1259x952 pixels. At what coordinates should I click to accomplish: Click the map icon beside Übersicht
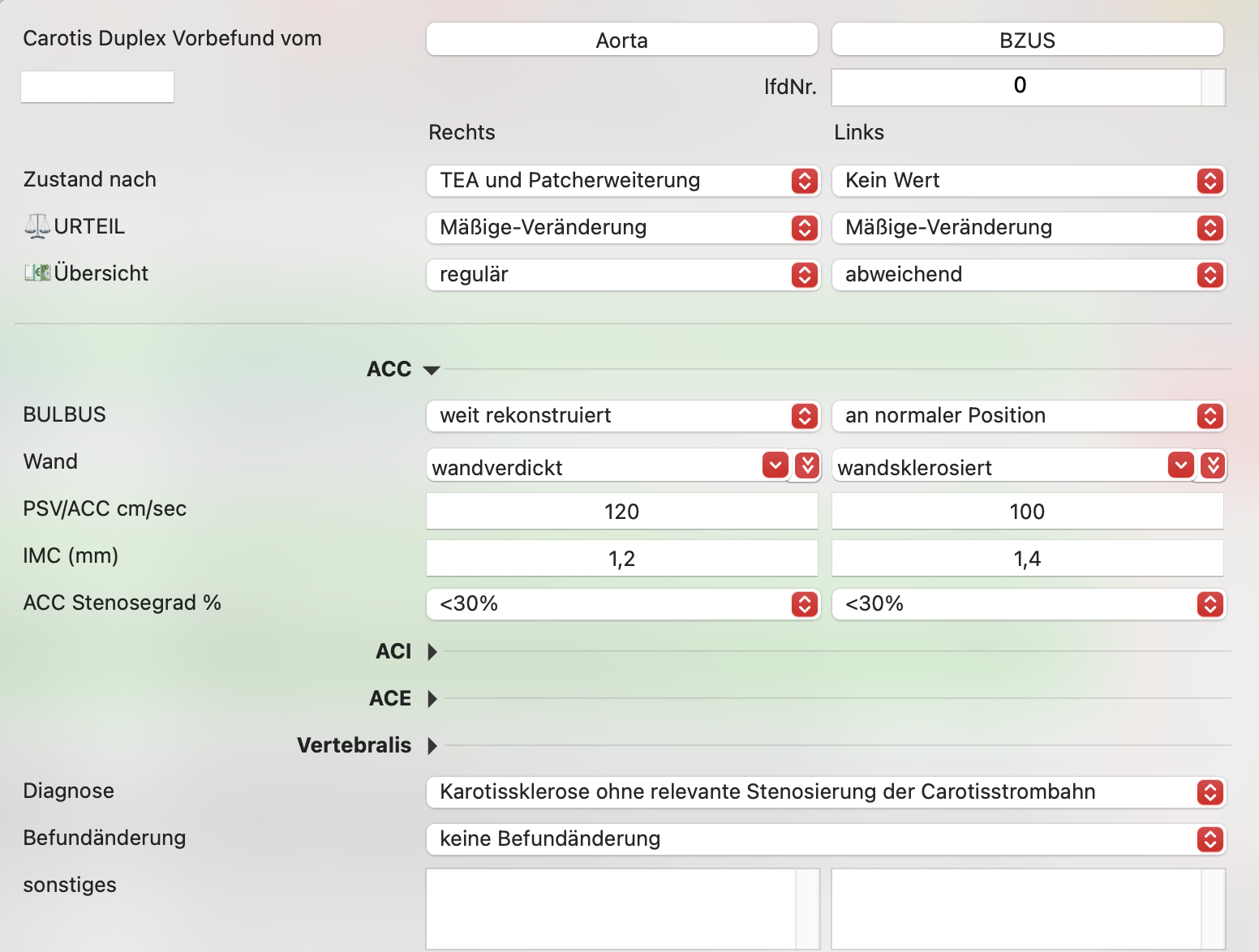coord(37,273)
